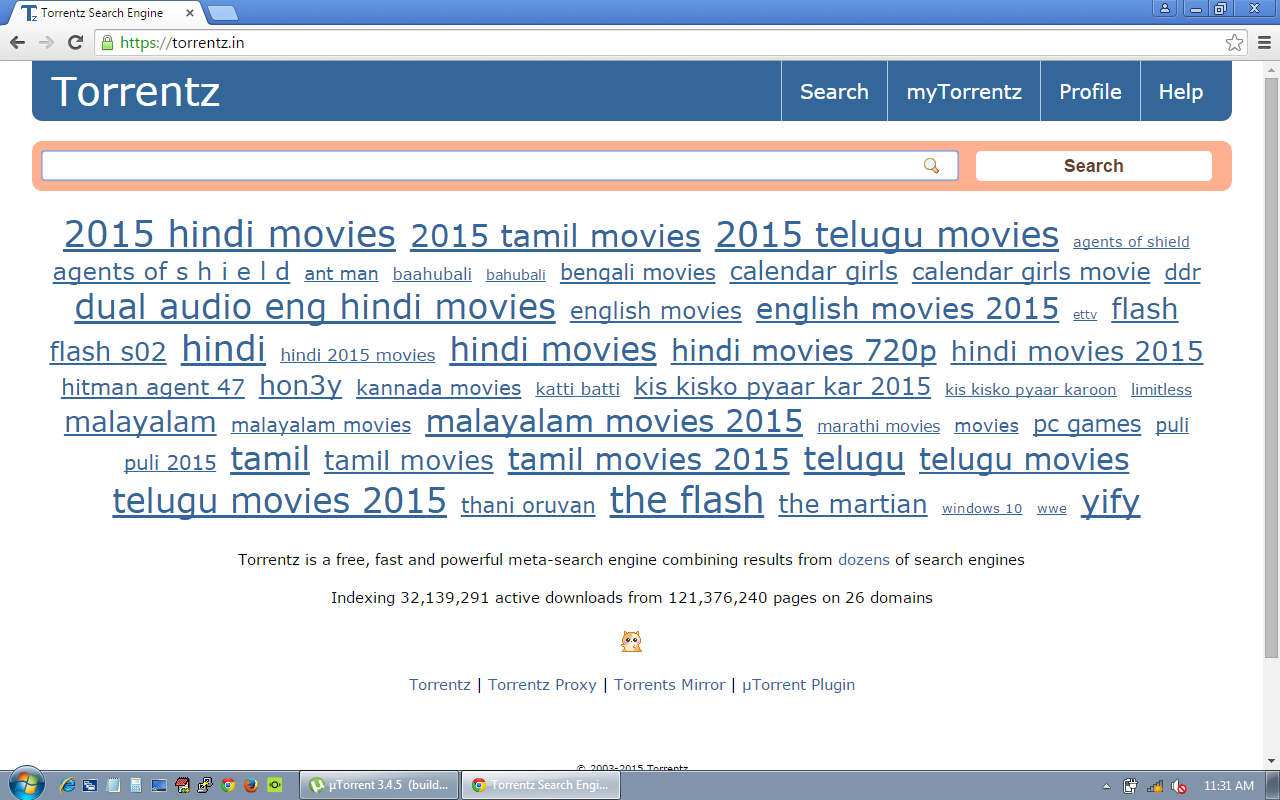The width and height of the screenshot is (1280, 800).
Task: Click the hamster icon below the indexing stats
Action: 631,642
